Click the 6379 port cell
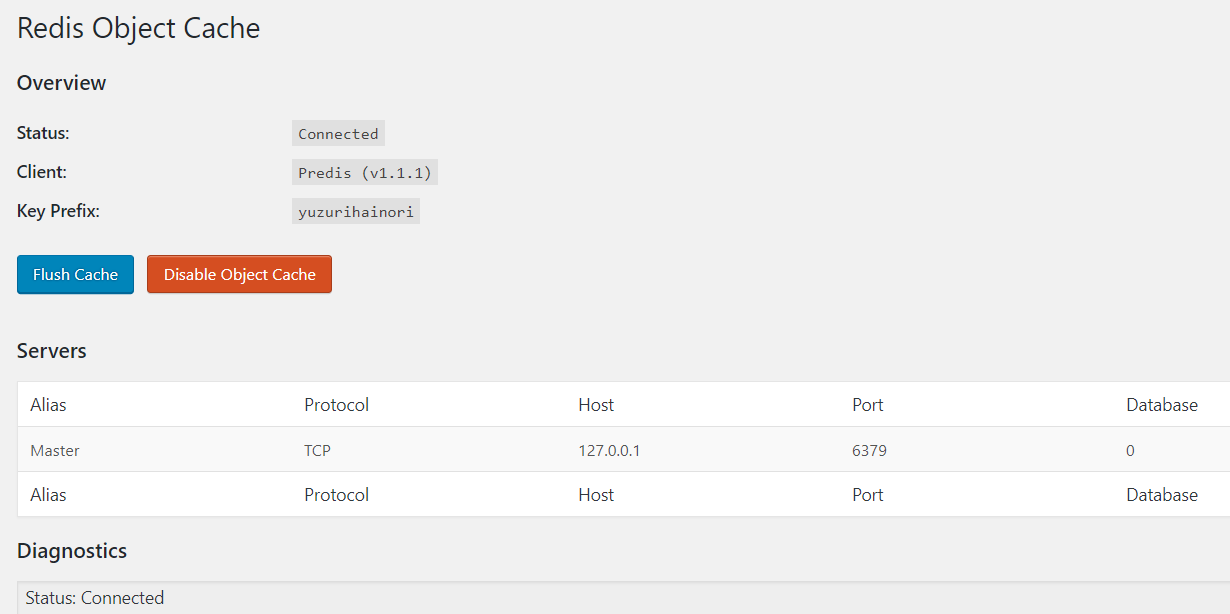The height and width of the screenshot is (614, 1230). click(869, 451)
